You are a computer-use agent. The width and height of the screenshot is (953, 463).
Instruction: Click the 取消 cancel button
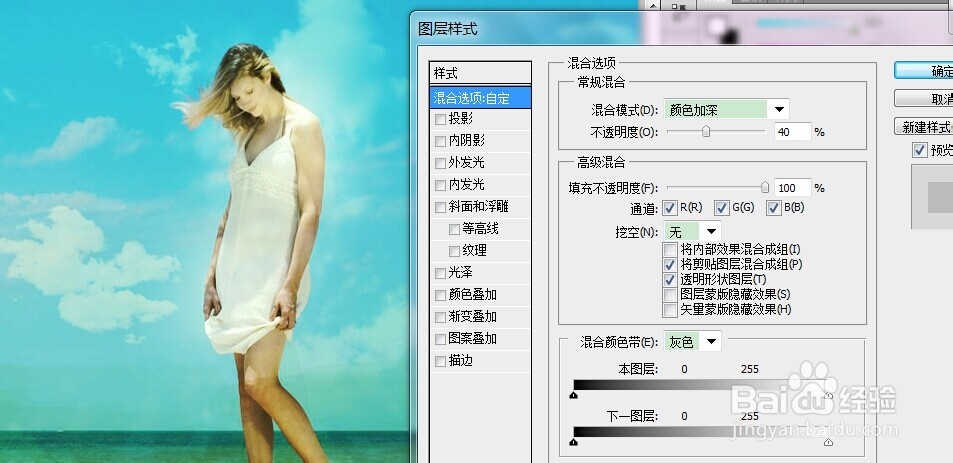click(x=924, y=98)
